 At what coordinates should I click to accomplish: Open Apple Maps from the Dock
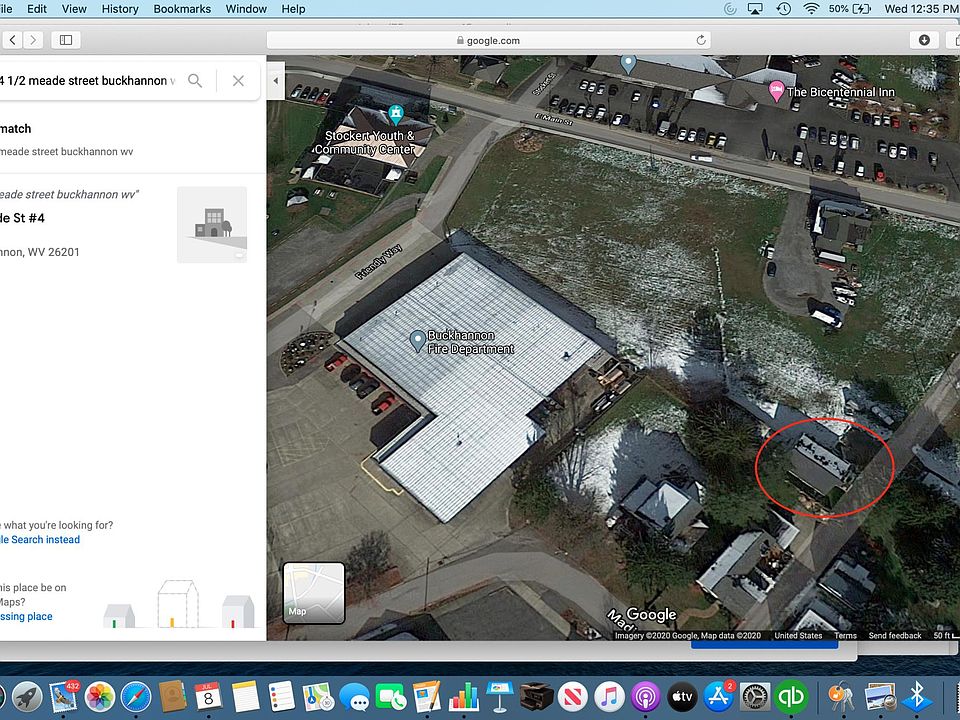click(318, 697)
